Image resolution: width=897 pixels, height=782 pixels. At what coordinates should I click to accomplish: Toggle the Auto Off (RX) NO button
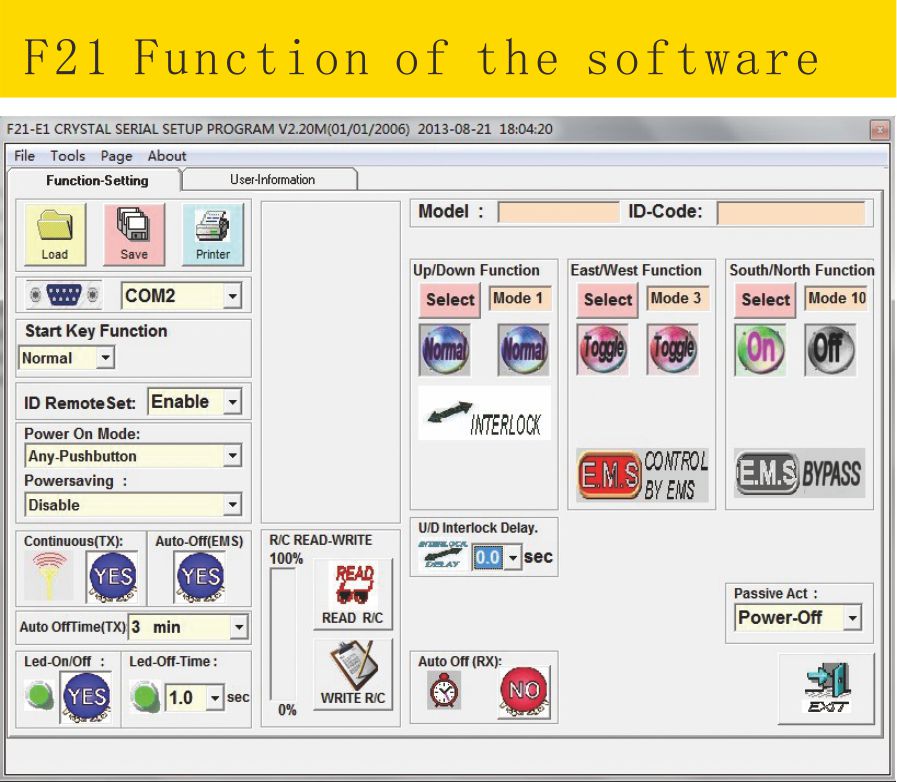point(523,692)
